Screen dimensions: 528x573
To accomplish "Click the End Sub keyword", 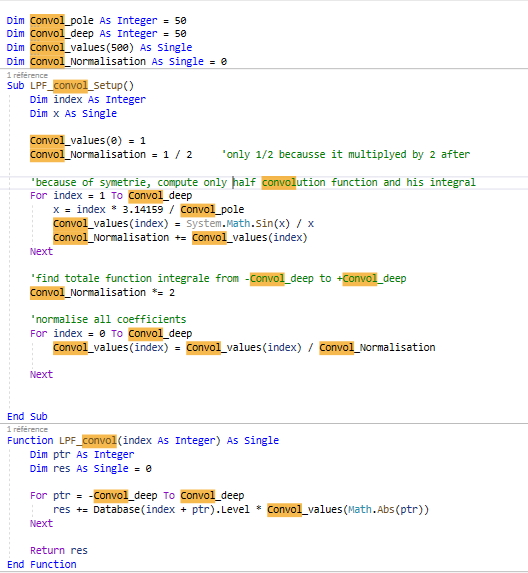I will point(27,416).
